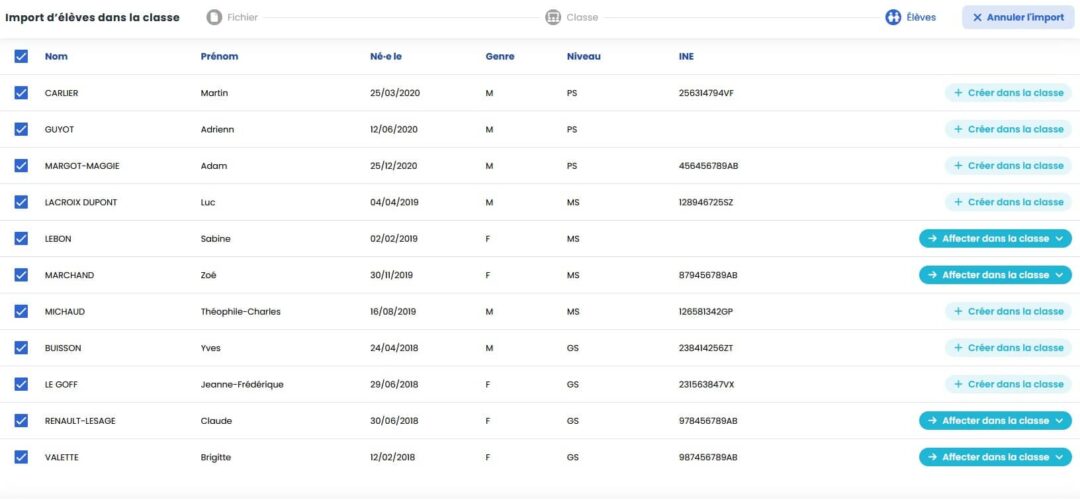Go to the Fichier step label
The image size is (1080, 504).
(242, 17)
